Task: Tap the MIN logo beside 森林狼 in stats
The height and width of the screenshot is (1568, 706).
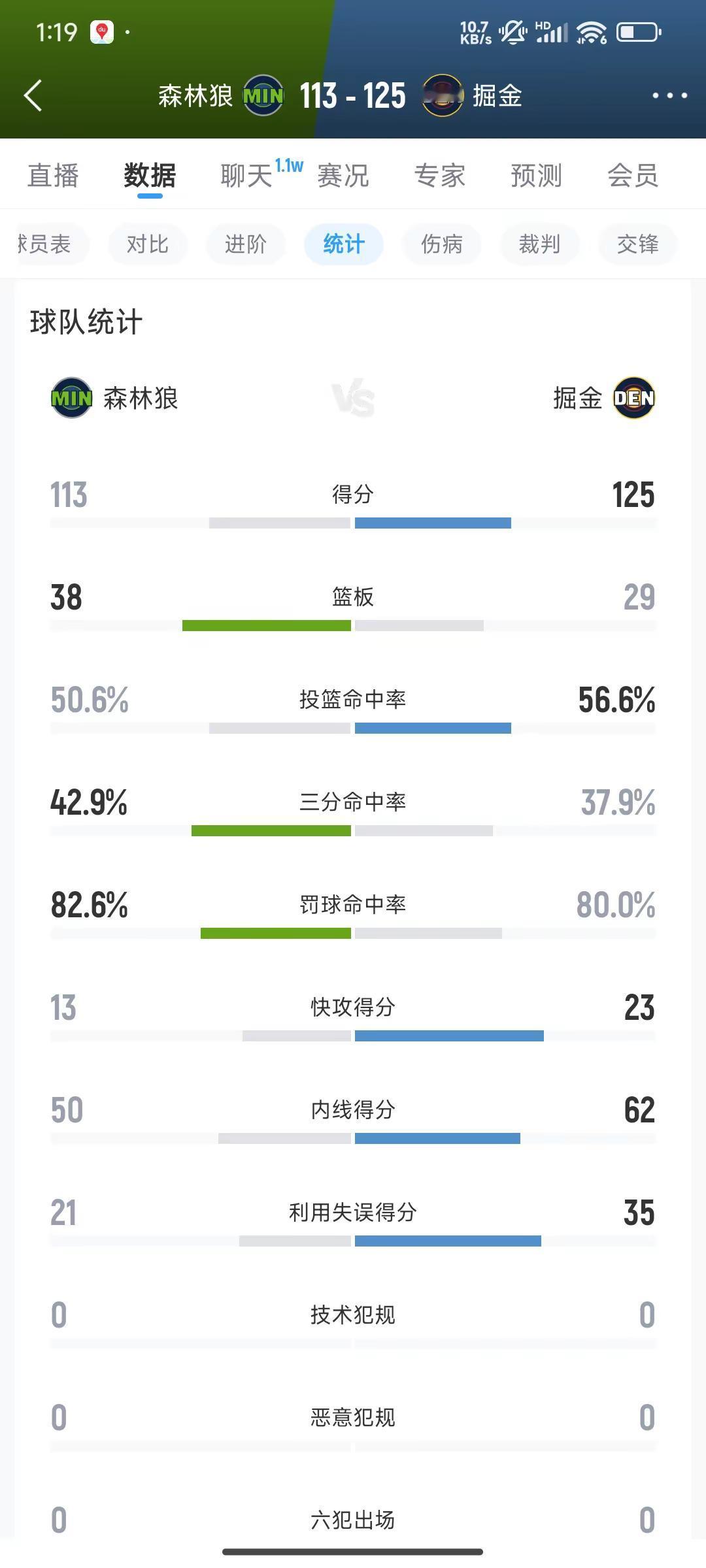Action: tap(71, 398)
